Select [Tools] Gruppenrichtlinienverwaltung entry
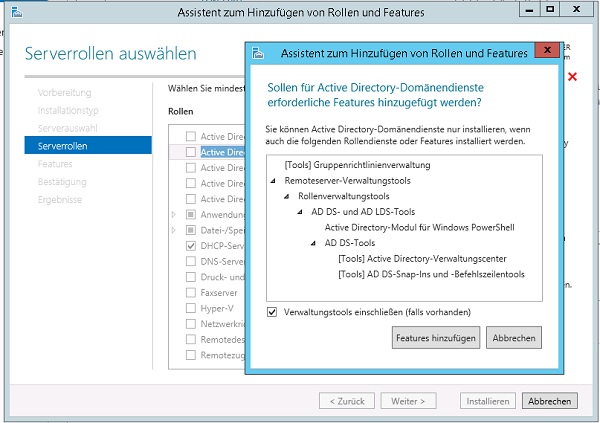The image size is (600, 423). [357, 165]
